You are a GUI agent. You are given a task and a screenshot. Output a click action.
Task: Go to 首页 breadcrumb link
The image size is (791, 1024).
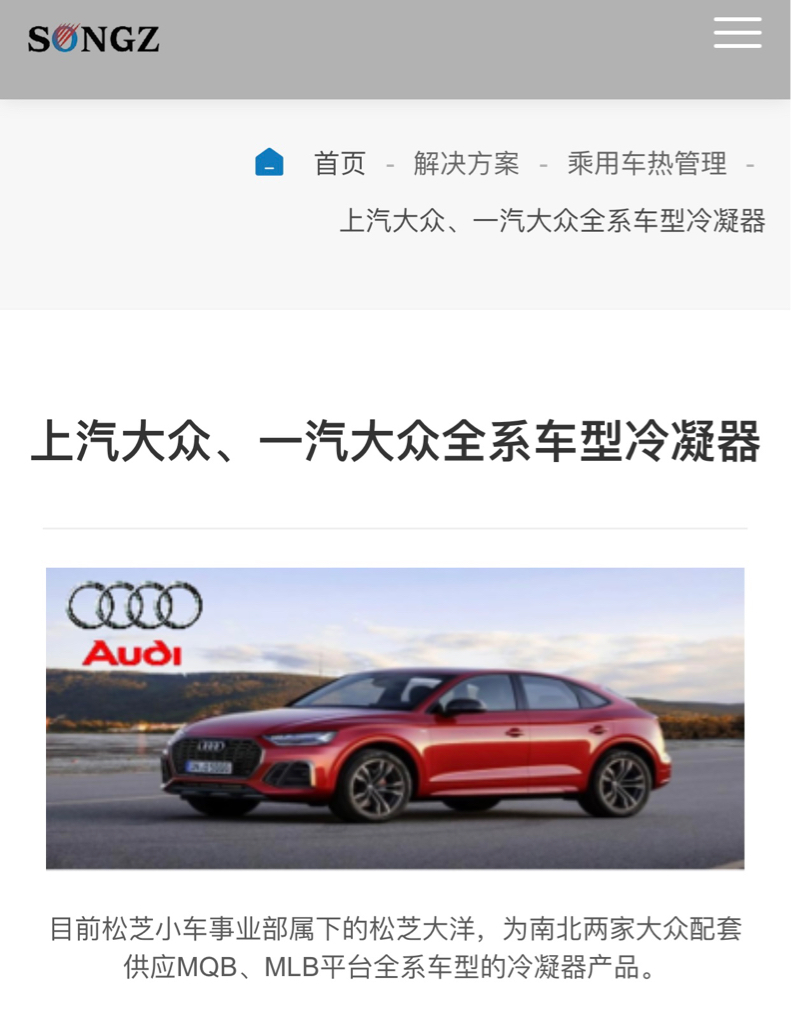[x=340, y=163]
